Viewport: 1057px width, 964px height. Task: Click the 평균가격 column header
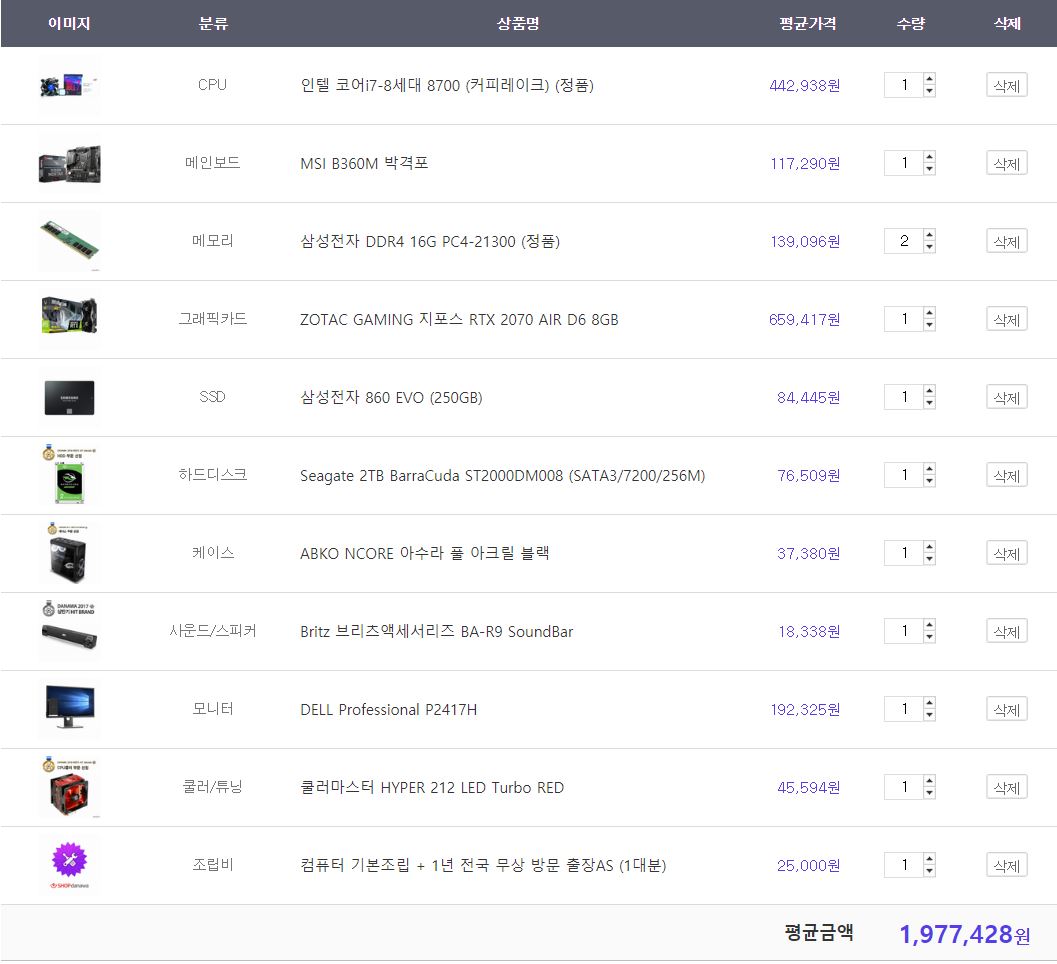(x=808, y=24)
